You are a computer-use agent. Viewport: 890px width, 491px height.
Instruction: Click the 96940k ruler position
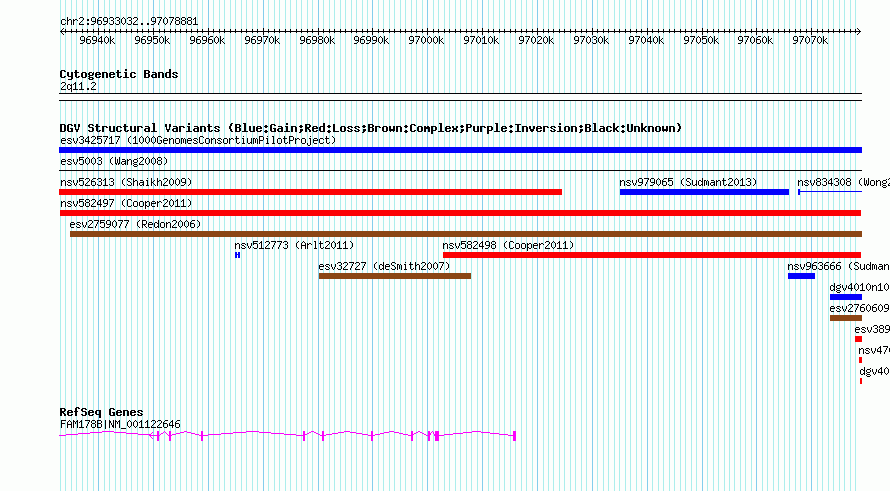[x=97, y=40]
